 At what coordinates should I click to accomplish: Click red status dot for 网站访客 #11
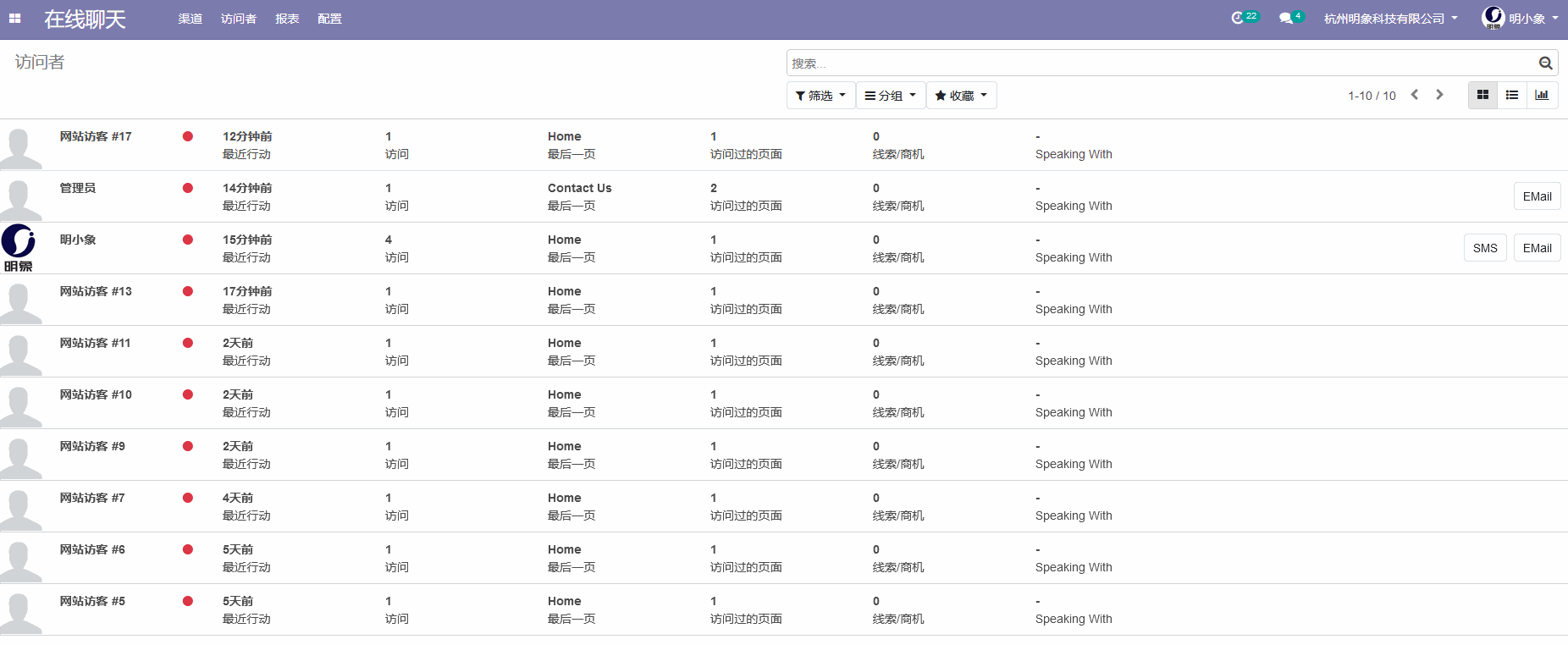coord(188,343)
